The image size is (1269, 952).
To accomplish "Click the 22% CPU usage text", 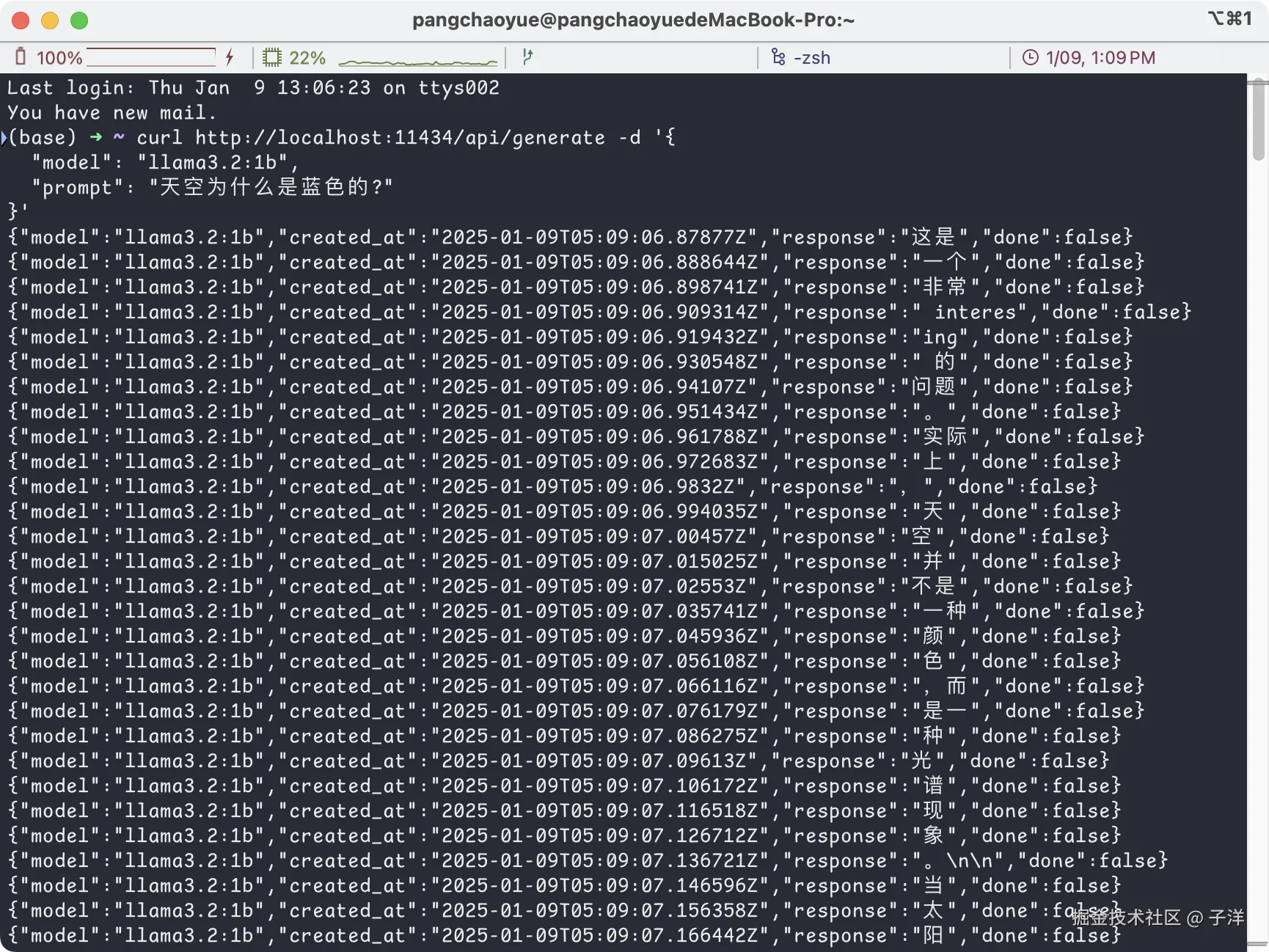I will (x=307, y=58).
